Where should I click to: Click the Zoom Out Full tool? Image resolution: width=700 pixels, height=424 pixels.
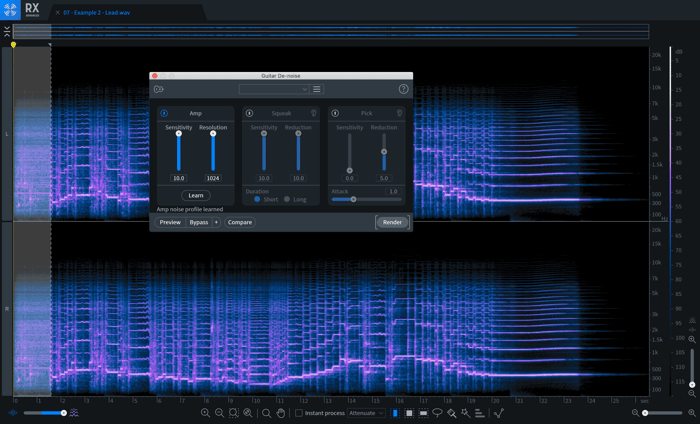click(x=248, y=413)
